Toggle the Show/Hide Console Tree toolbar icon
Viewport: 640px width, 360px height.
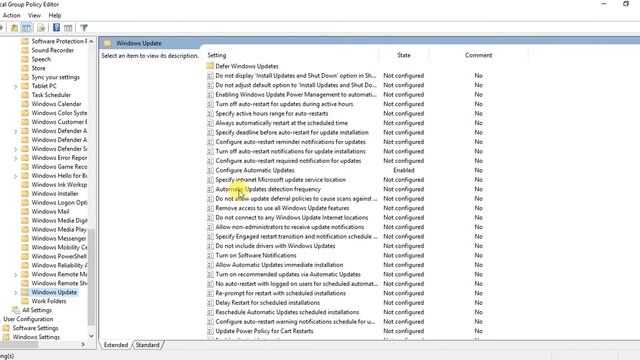click(x=27, y=28)
